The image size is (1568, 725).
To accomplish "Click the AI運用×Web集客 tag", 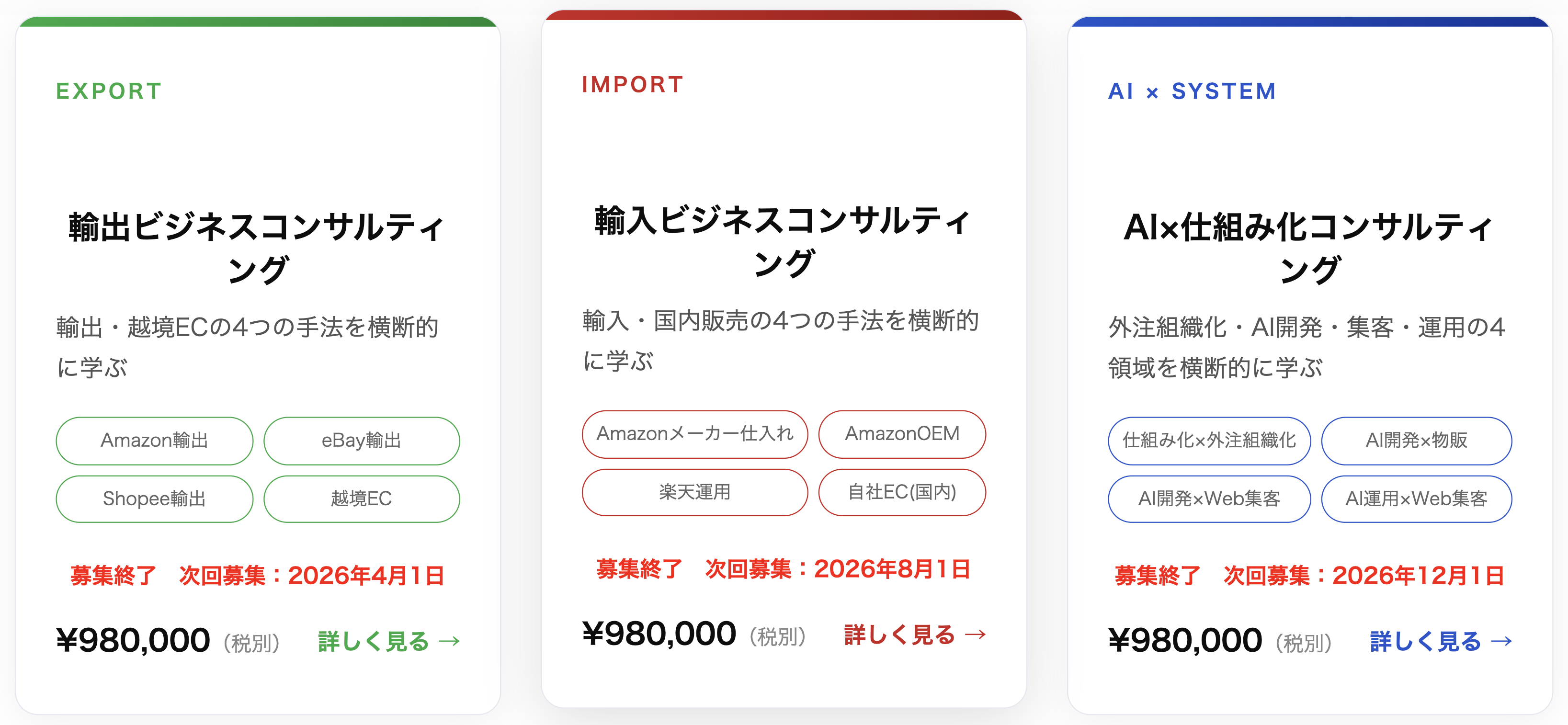I will pyautogui.click(x=1416, y=498).
